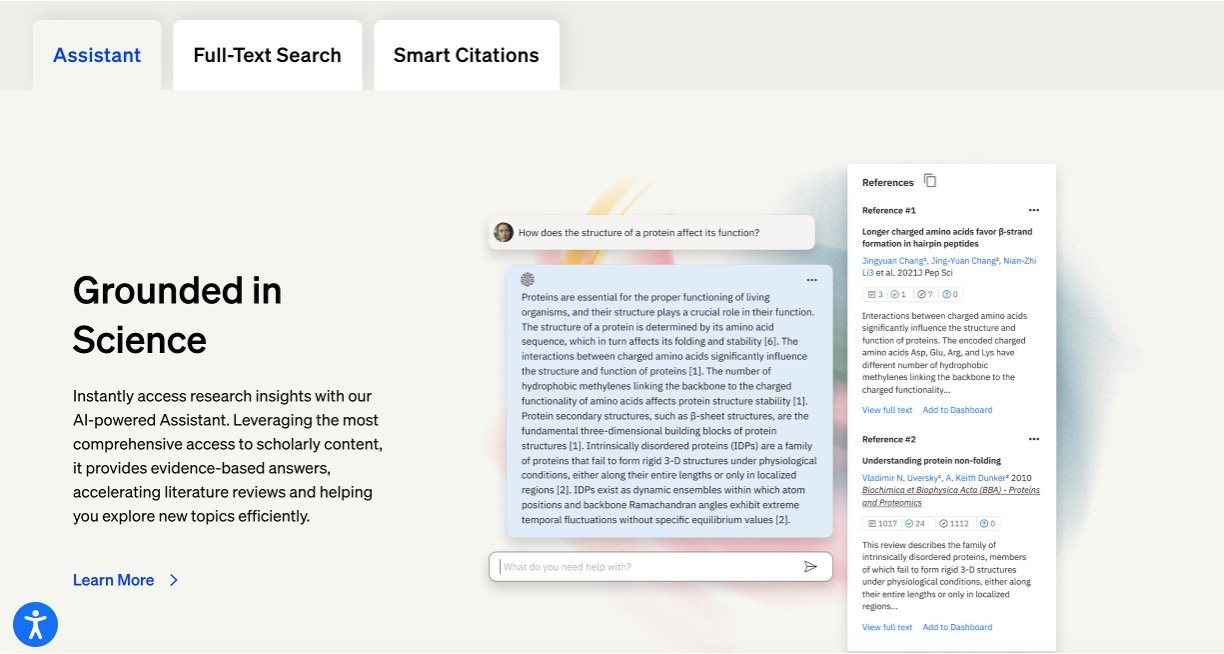Click the send arrow in chat box
The width and height of the screenshot is (1224, 654).
[x=810, y=566]
